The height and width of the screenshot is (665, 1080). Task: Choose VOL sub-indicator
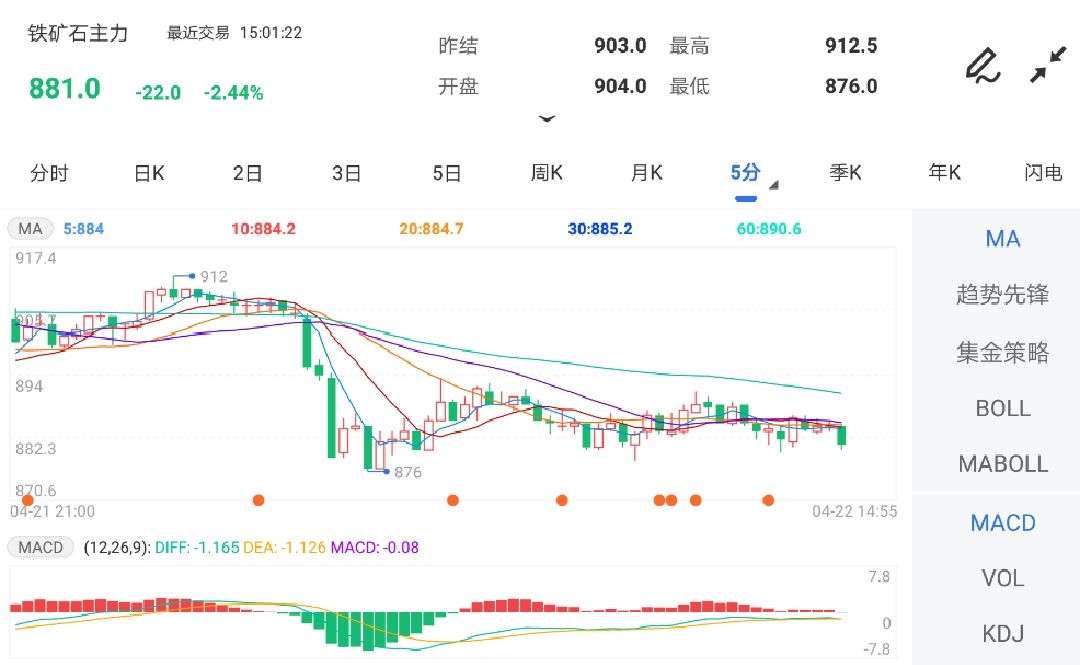click(x=1003, y=578)
